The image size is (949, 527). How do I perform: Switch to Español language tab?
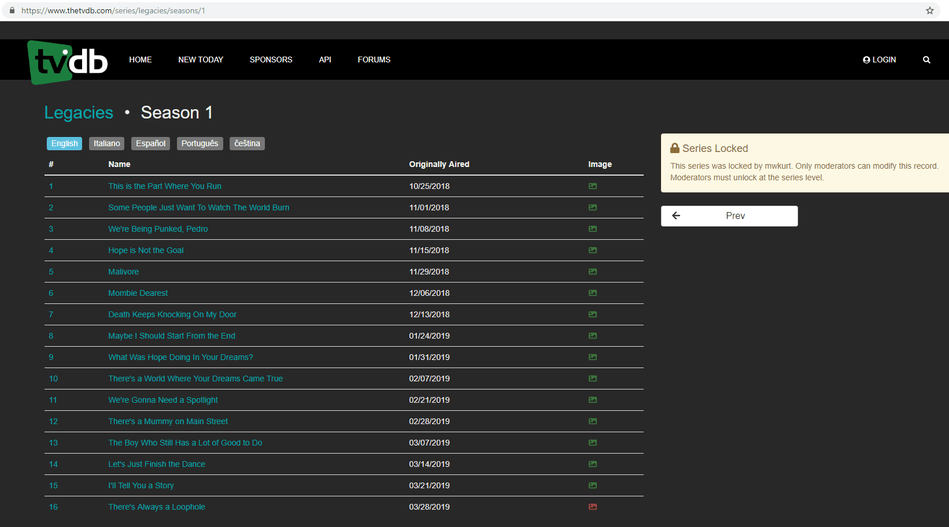point(150,143)
